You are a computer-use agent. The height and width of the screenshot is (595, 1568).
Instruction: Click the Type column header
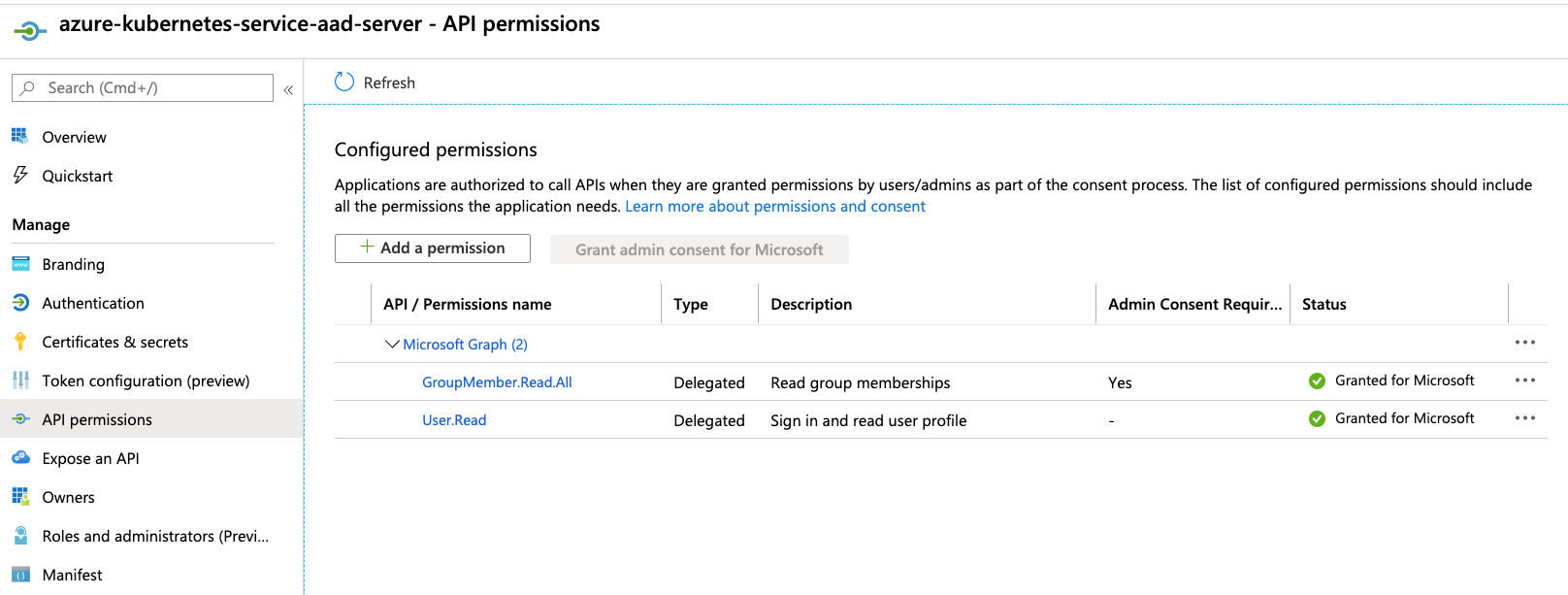pos(691,304)
